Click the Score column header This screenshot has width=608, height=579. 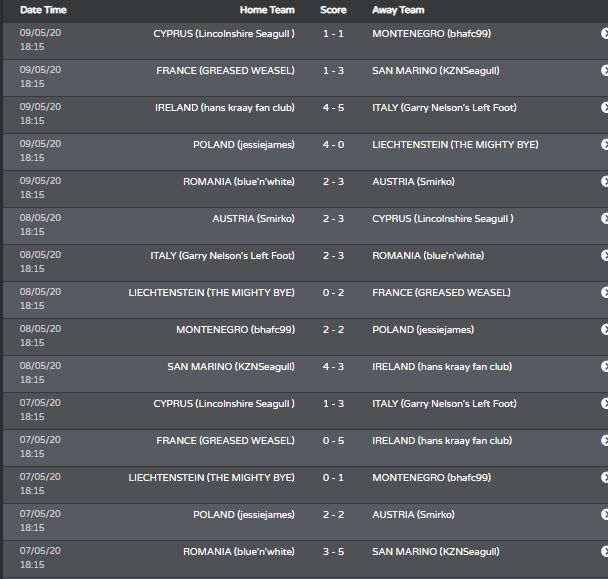(333, 10)
